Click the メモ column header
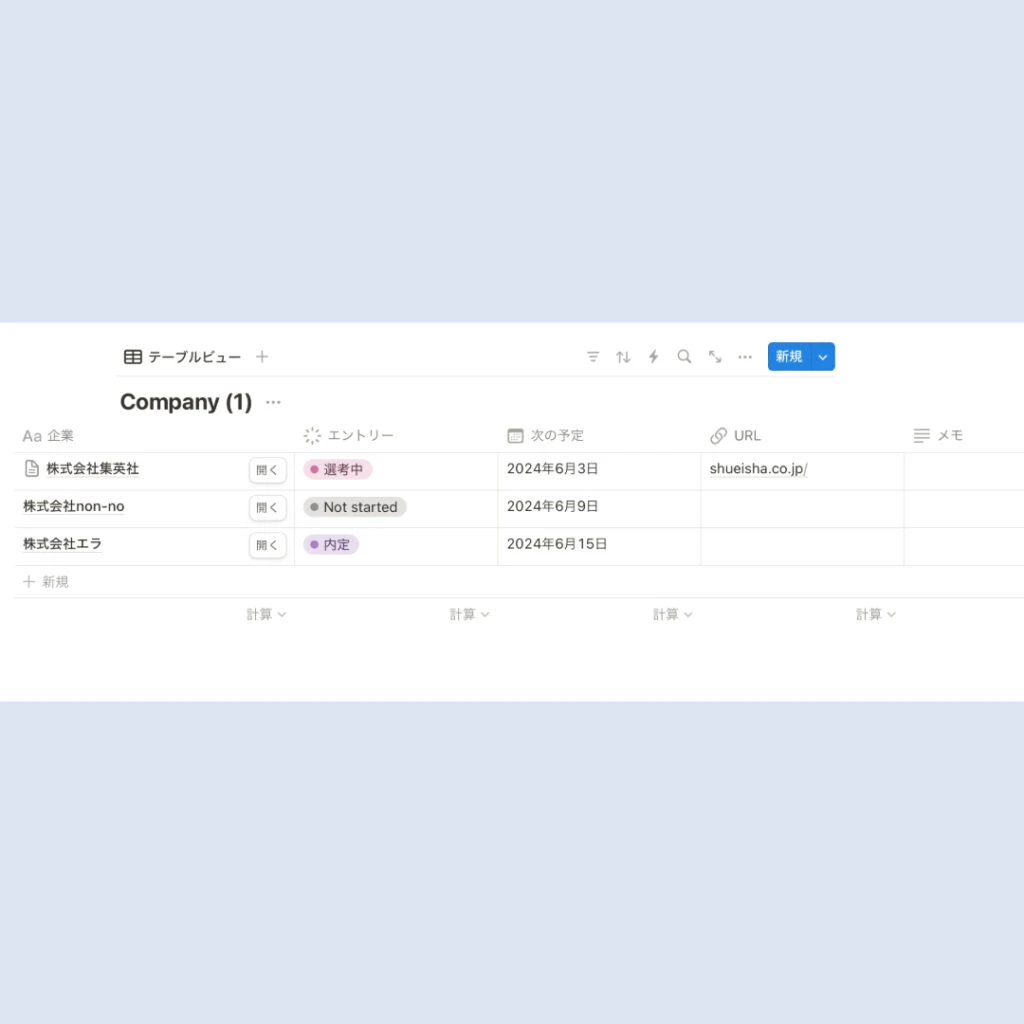The height and width of the screenshot is (1024, 1024). coord(965,436)
